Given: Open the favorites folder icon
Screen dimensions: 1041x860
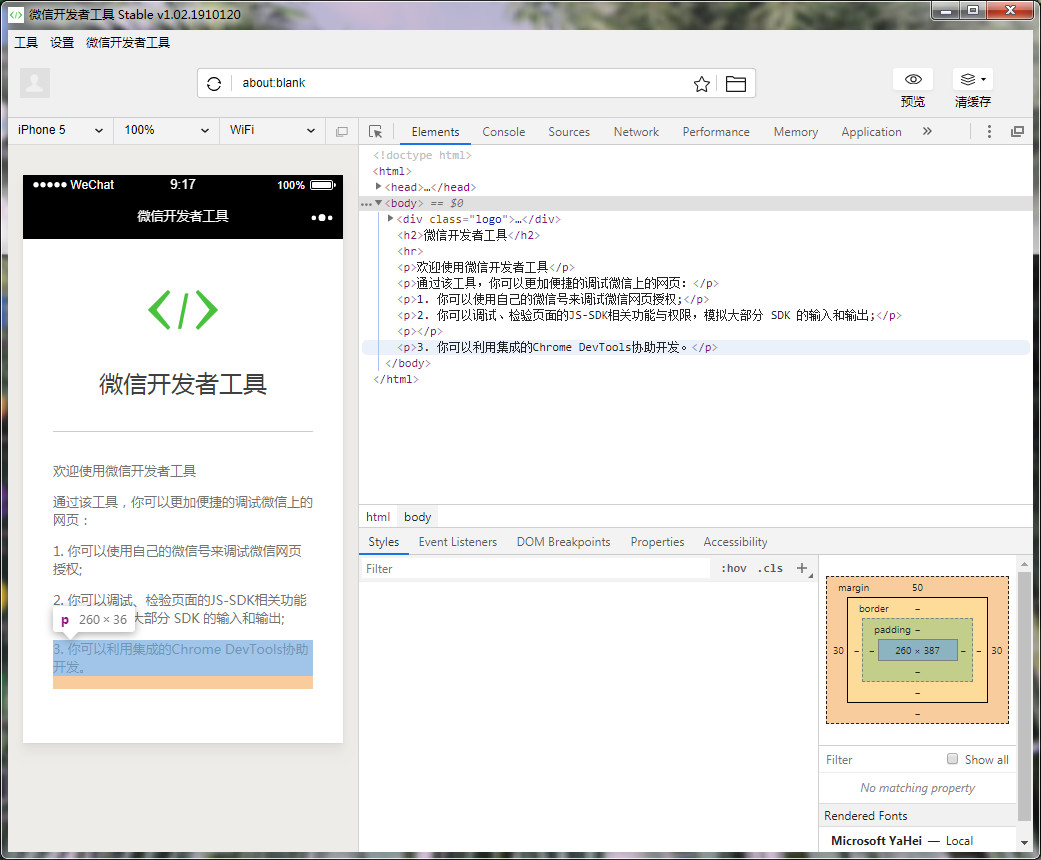Looking at the screenshot, I should 736,84.
